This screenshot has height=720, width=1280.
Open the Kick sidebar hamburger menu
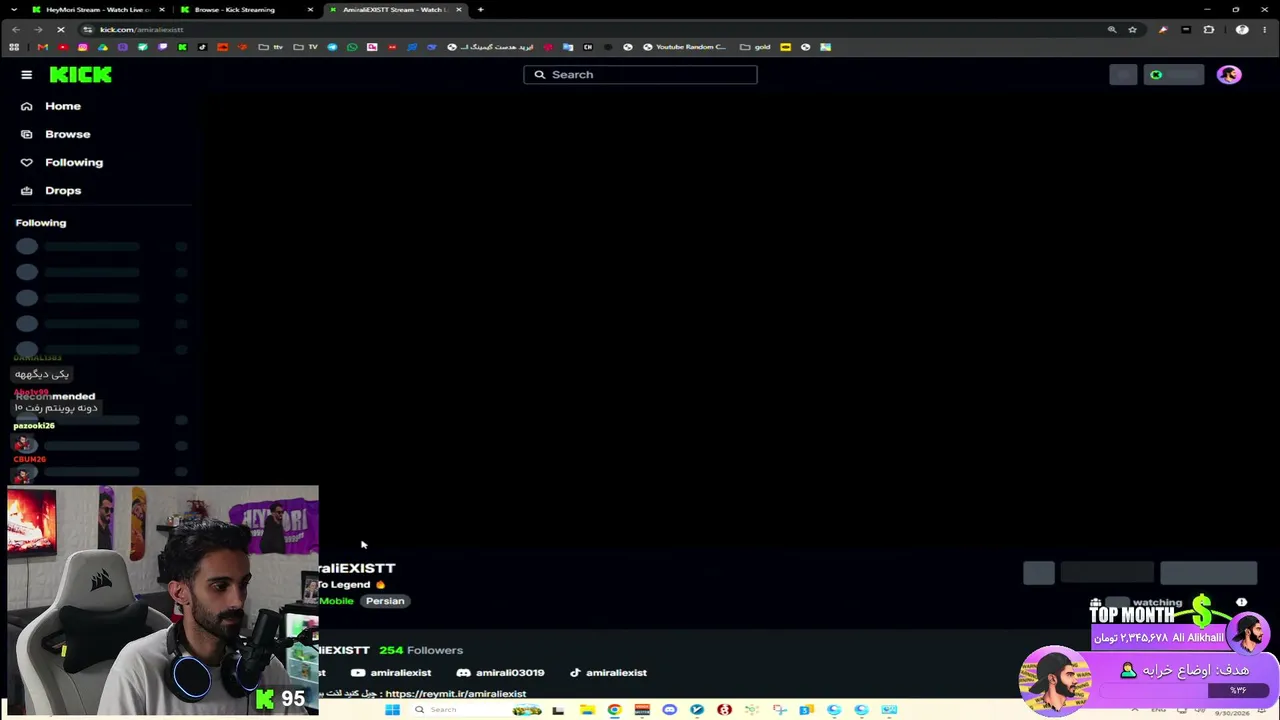[26, 75]
